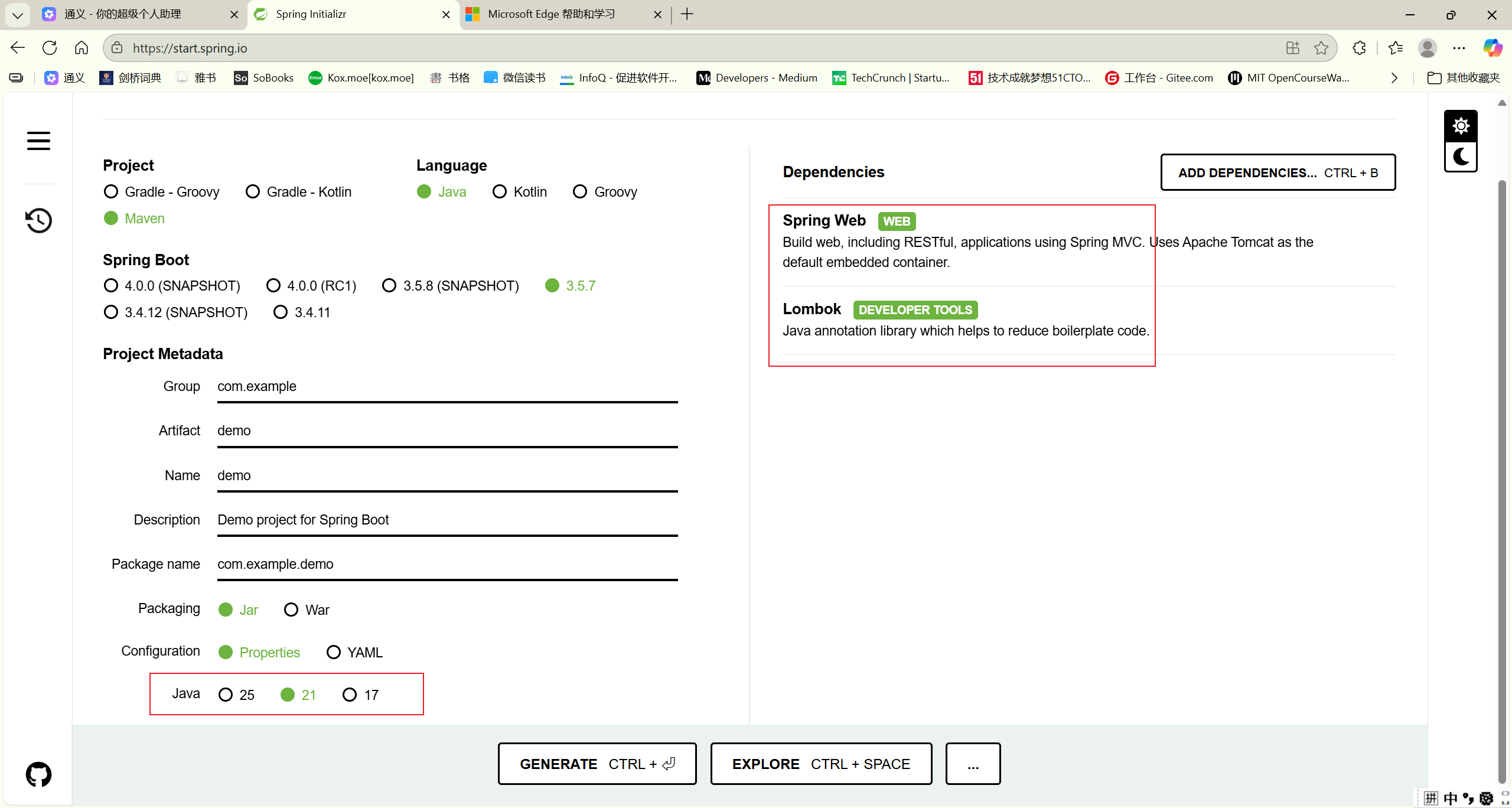1512x808 pixels.
Task: Open the hamburger menu in Spring Initializr
Action: click(x=38, y=141)
